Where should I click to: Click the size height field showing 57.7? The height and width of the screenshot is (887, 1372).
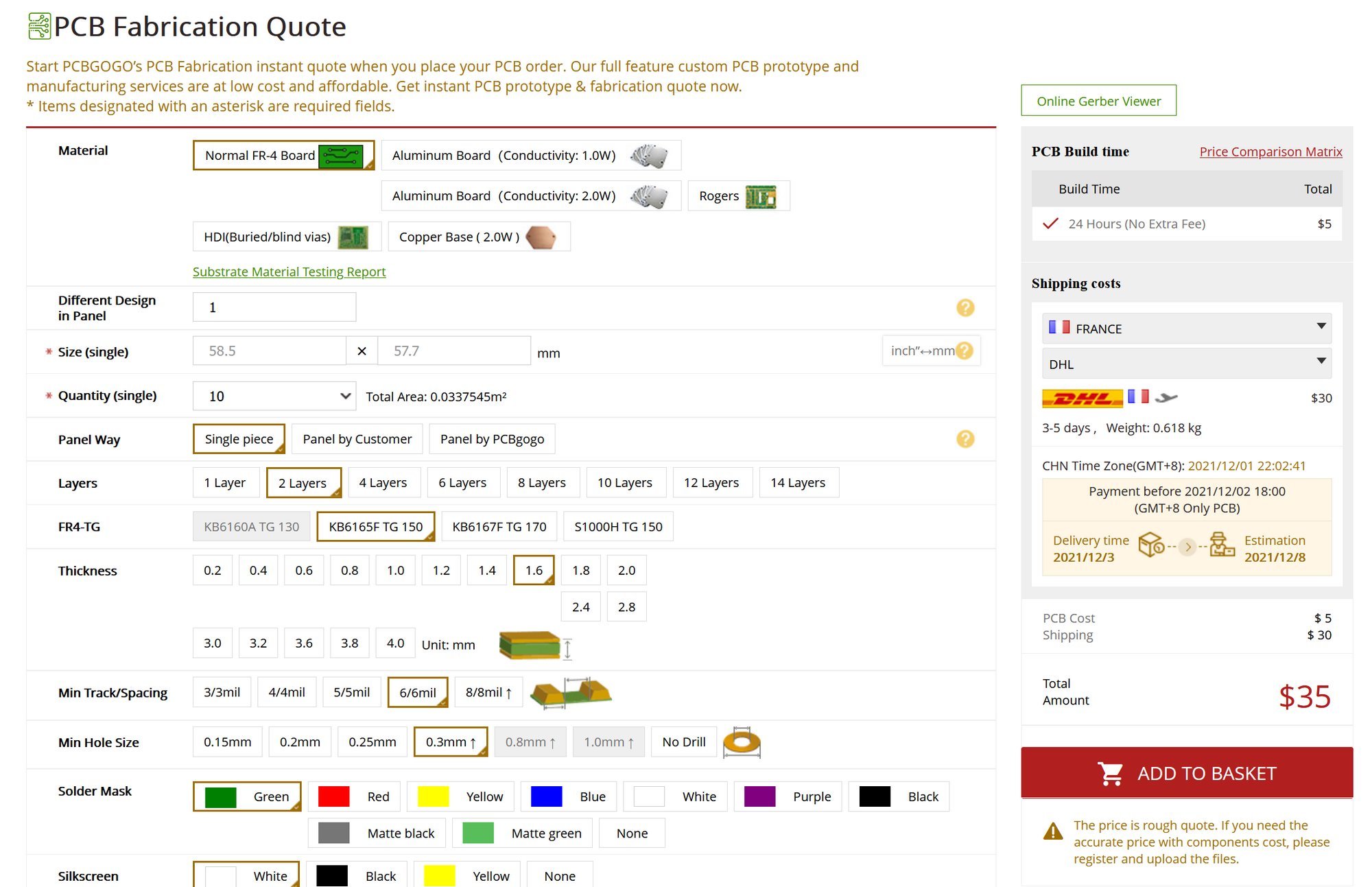[454, 351]
